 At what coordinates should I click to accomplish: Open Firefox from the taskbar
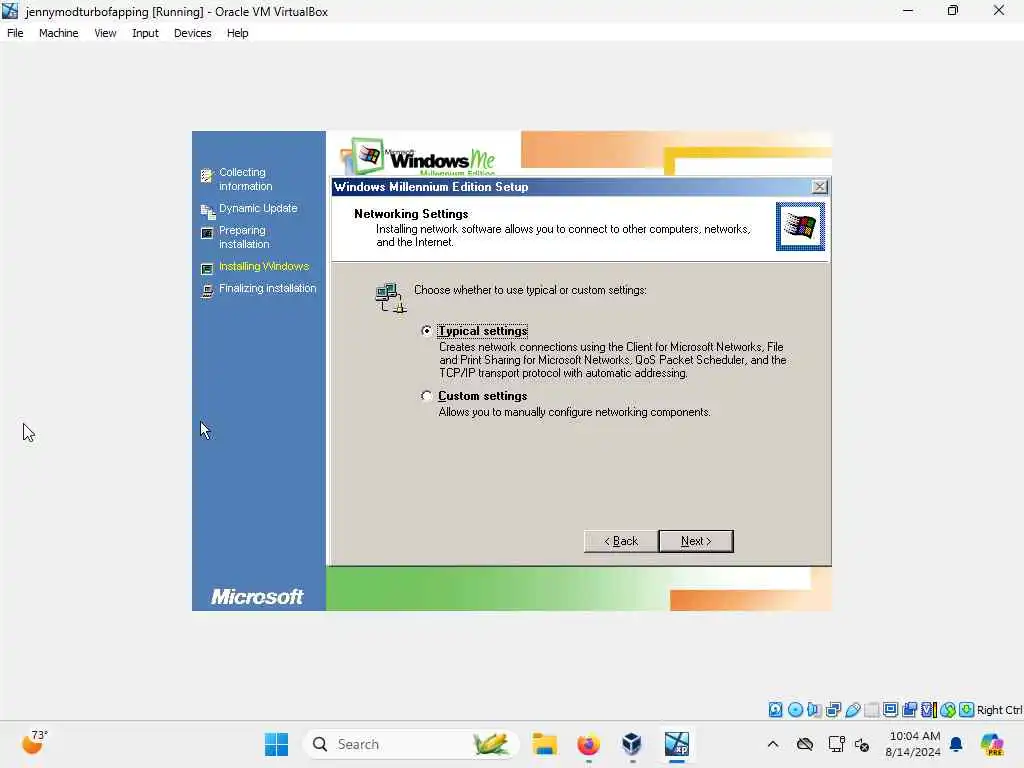[x=588, y=744]
